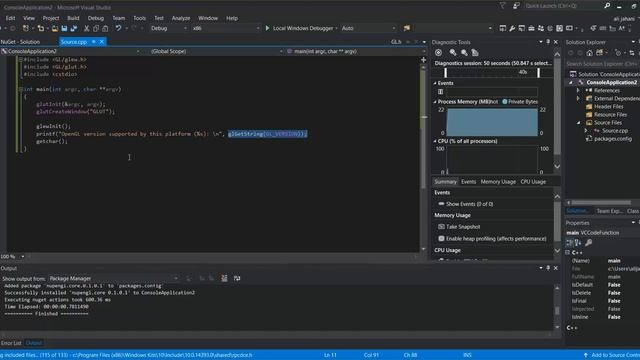
Task: Click the Property Pages wrench in Properties
Action: tap(589, 243)
